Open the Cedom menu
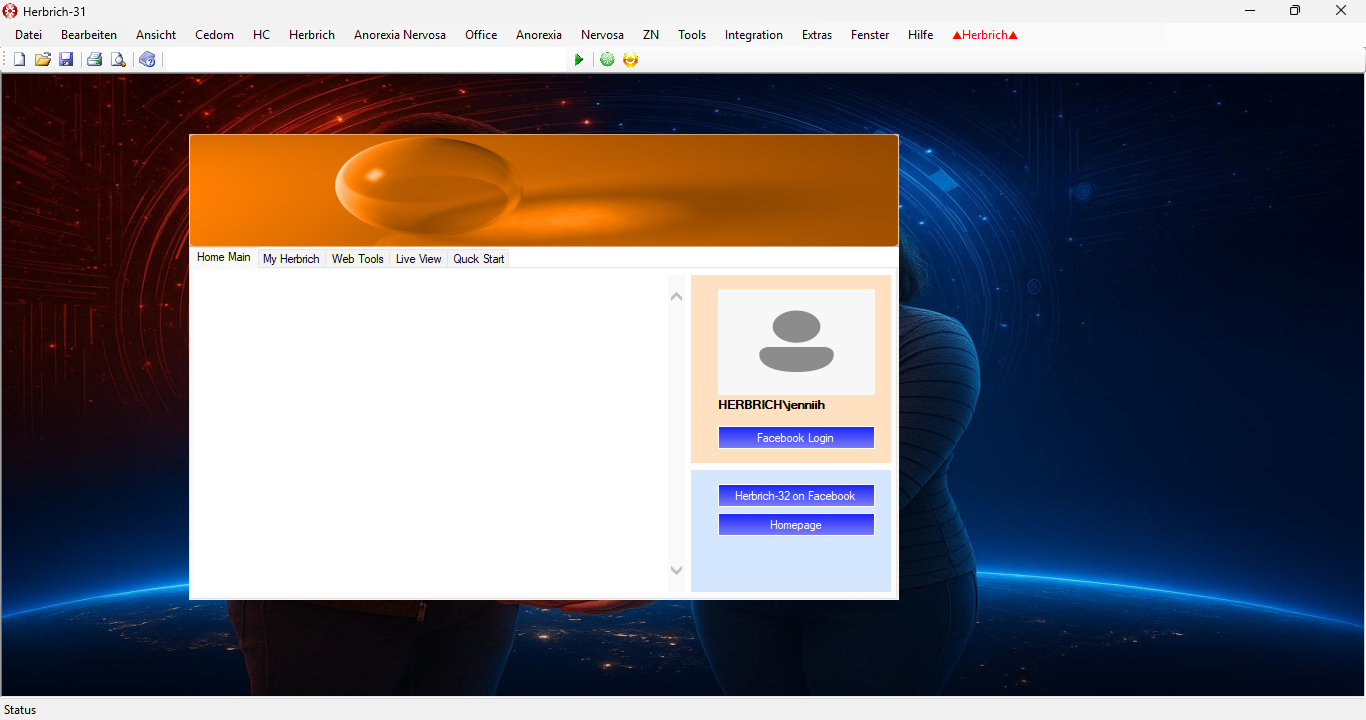This screenshot has height=720, width=1366. [x=215, y=35]
